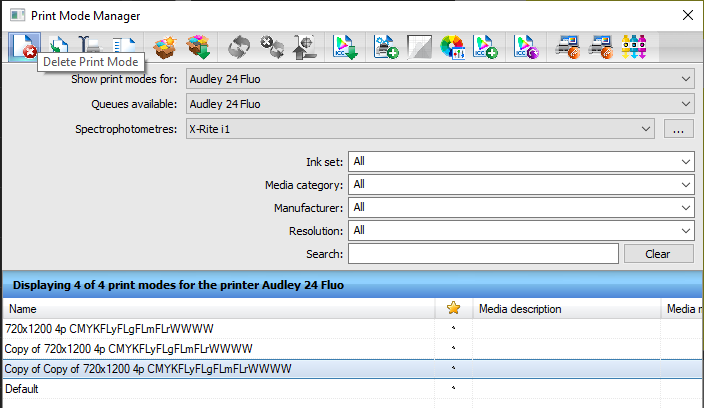Screen dimensions: 704x408
Task: Open the 'Show print modes for' dropdown
Action: tap(440, 79)
